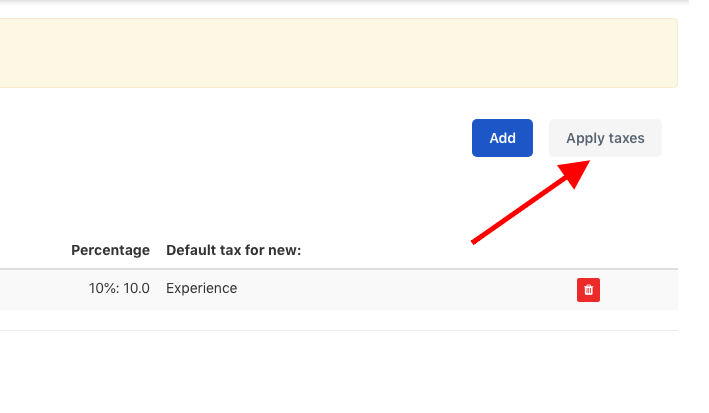
Task: Click the Apply taxes button
Action: [x=605, y=138]
